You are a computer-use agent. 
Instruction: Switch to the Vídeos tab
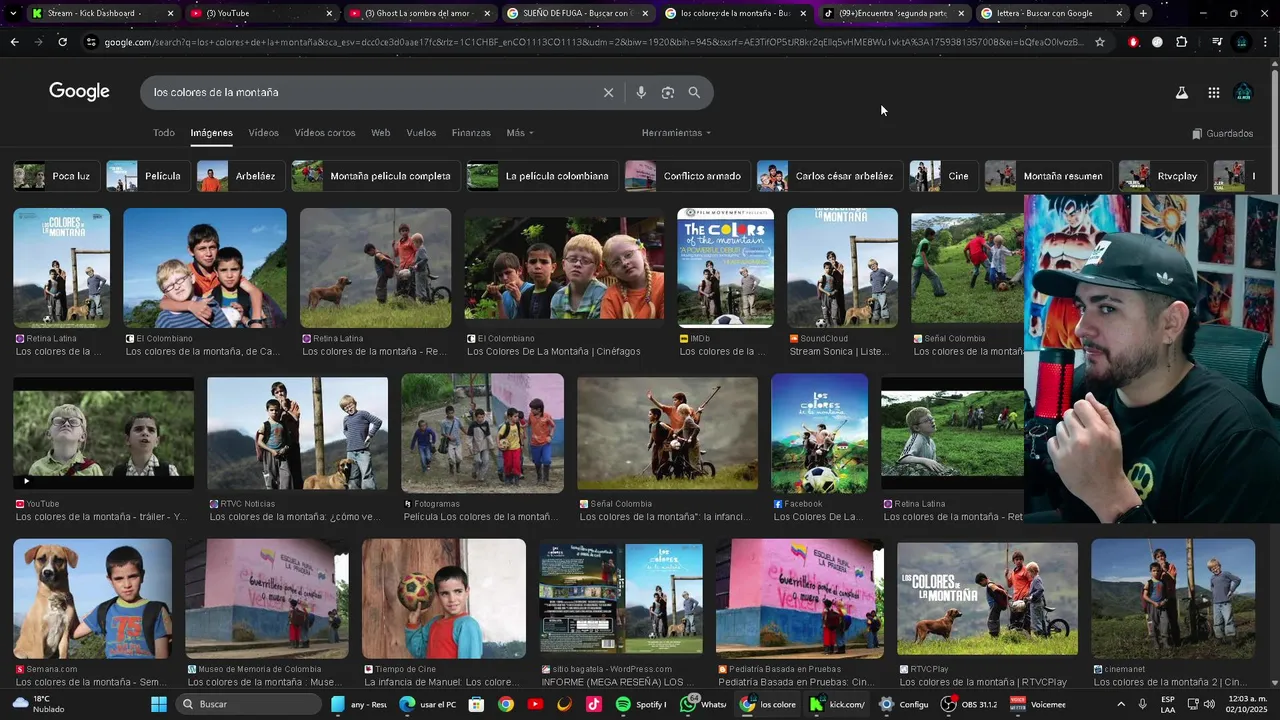coord(264,133)
